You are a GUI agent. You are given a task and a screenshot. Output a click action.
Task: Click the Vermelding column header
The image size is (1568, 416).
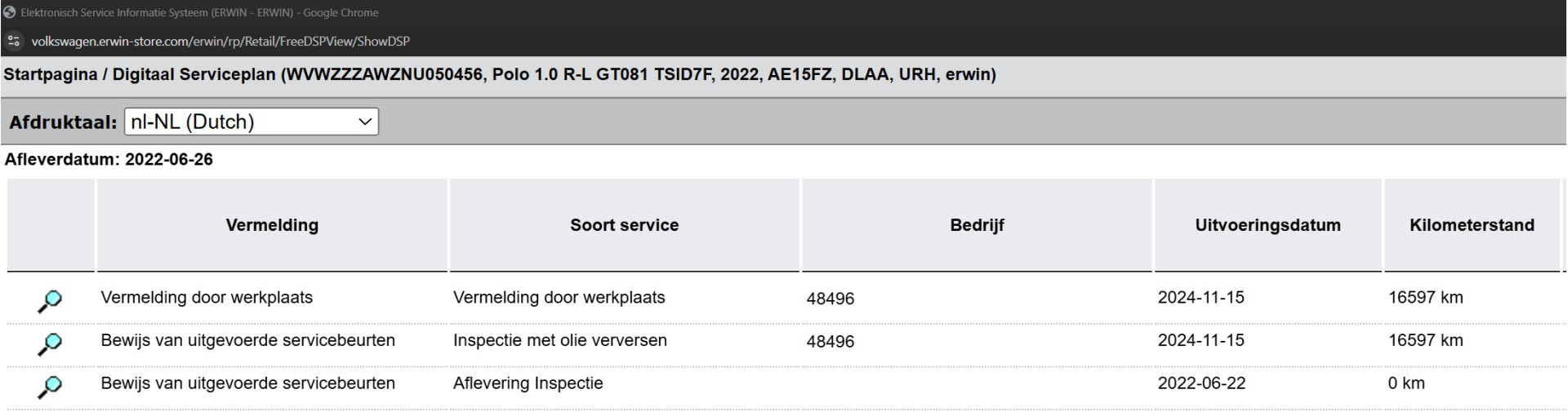(272, 225)
